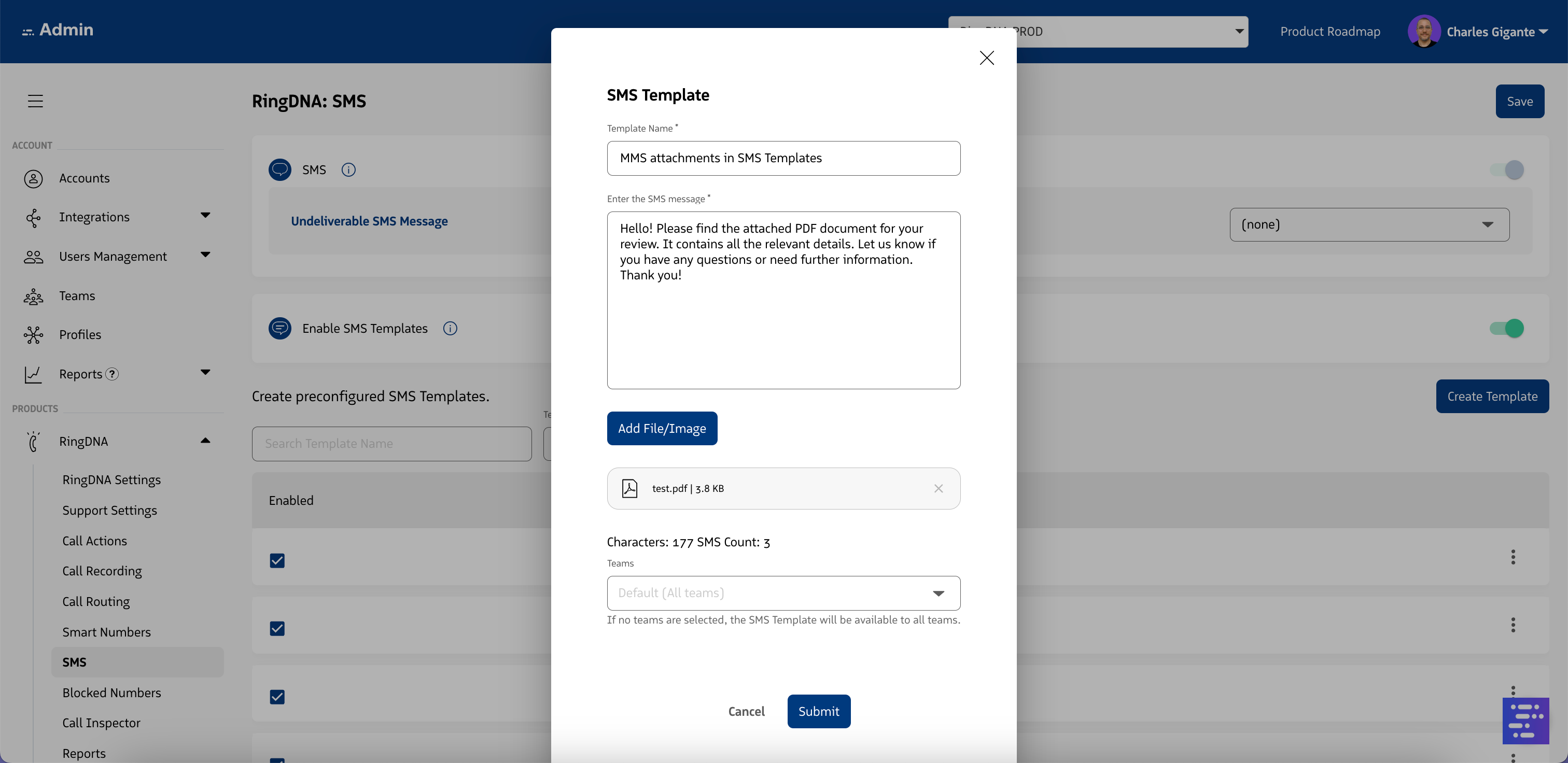Open the Teams dropdown in the dialog
The image size is (1568, 763).
pyautogui.click(x=783, y=593)
